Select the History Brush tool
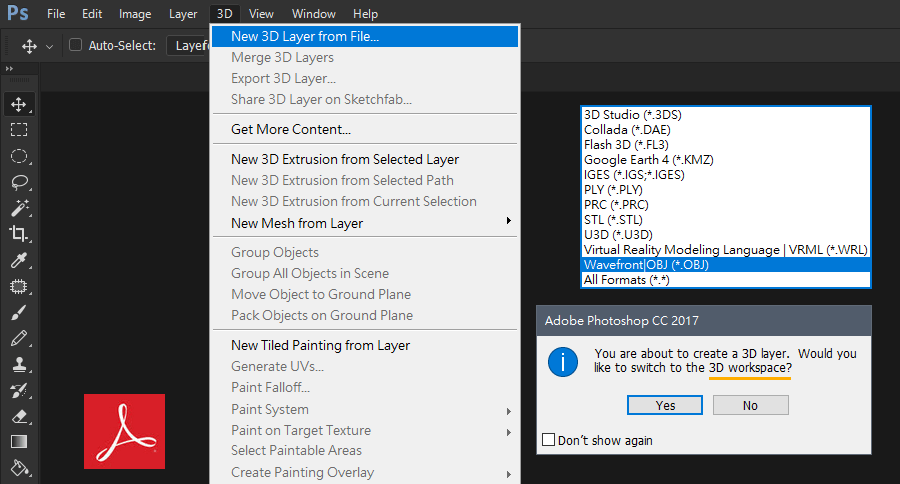Image resolution: width=900 pixels, height=484 pixels. [x=19, y=390]
